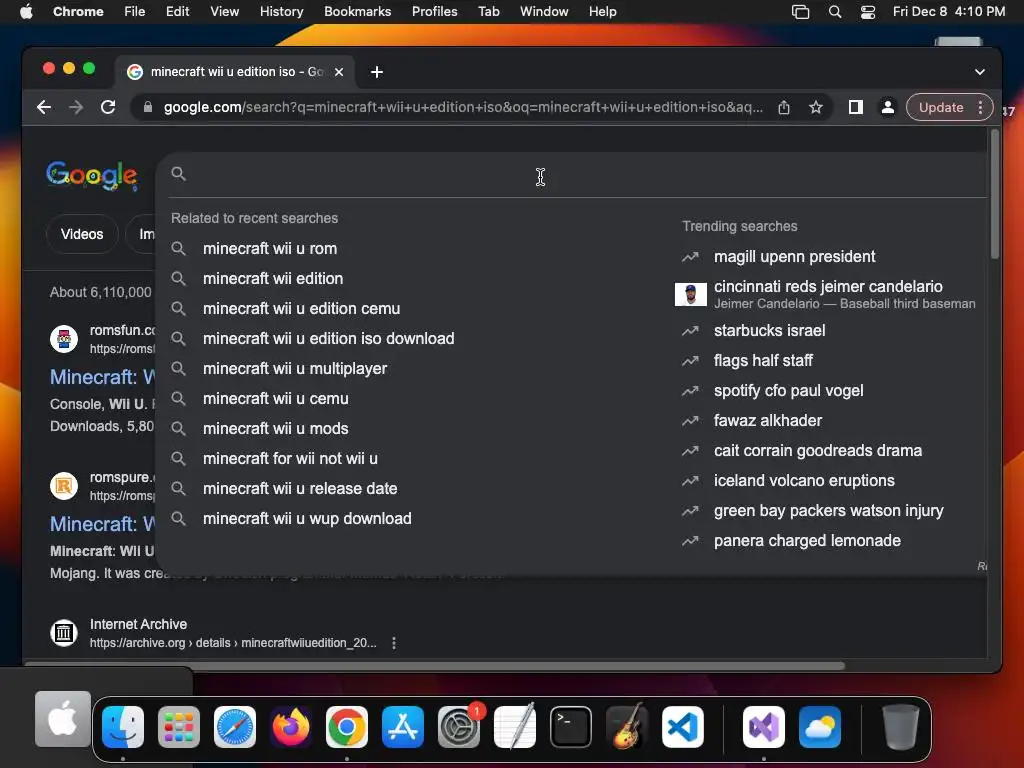This screenshot has height=768, width=1024.
Task: Open the Apple menu
Action: tap(26, 12)
